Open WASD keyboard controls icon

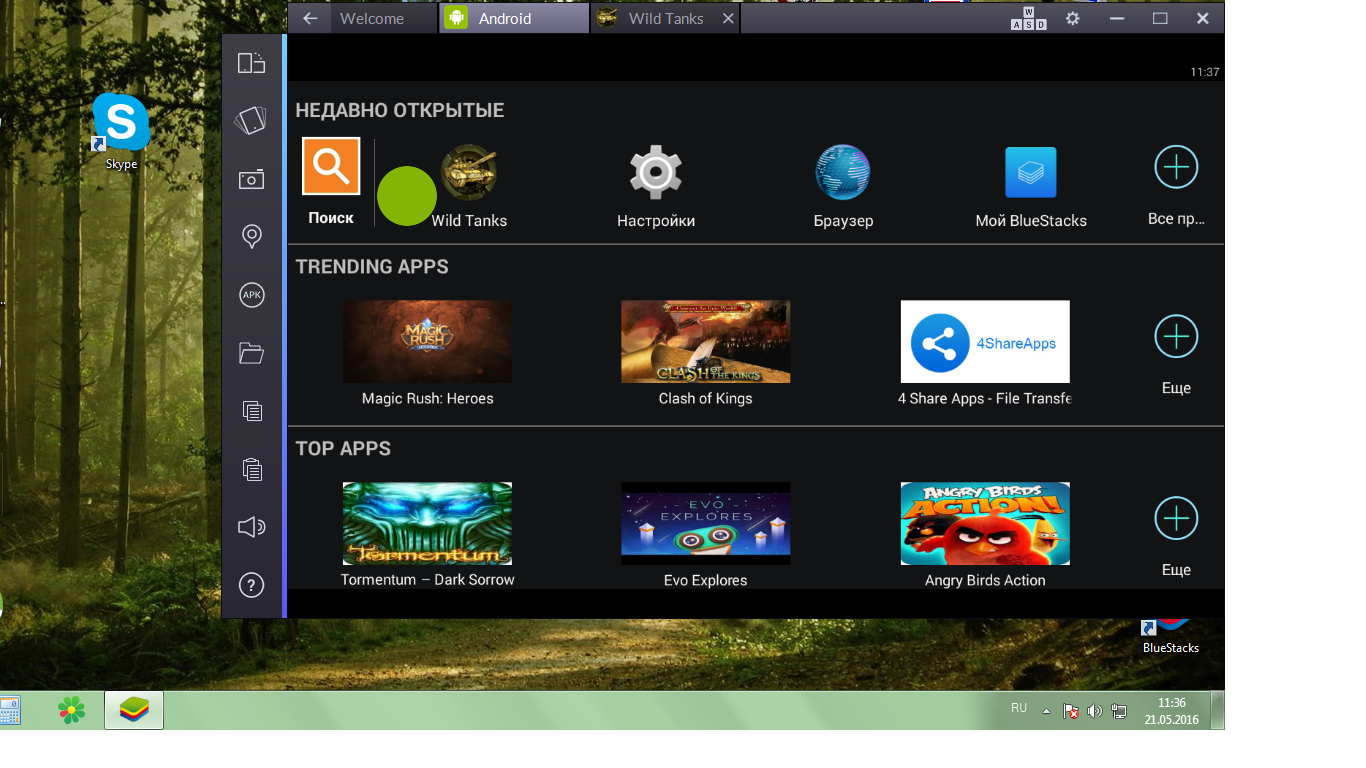pyautogui.click(x=1029, y=18)
